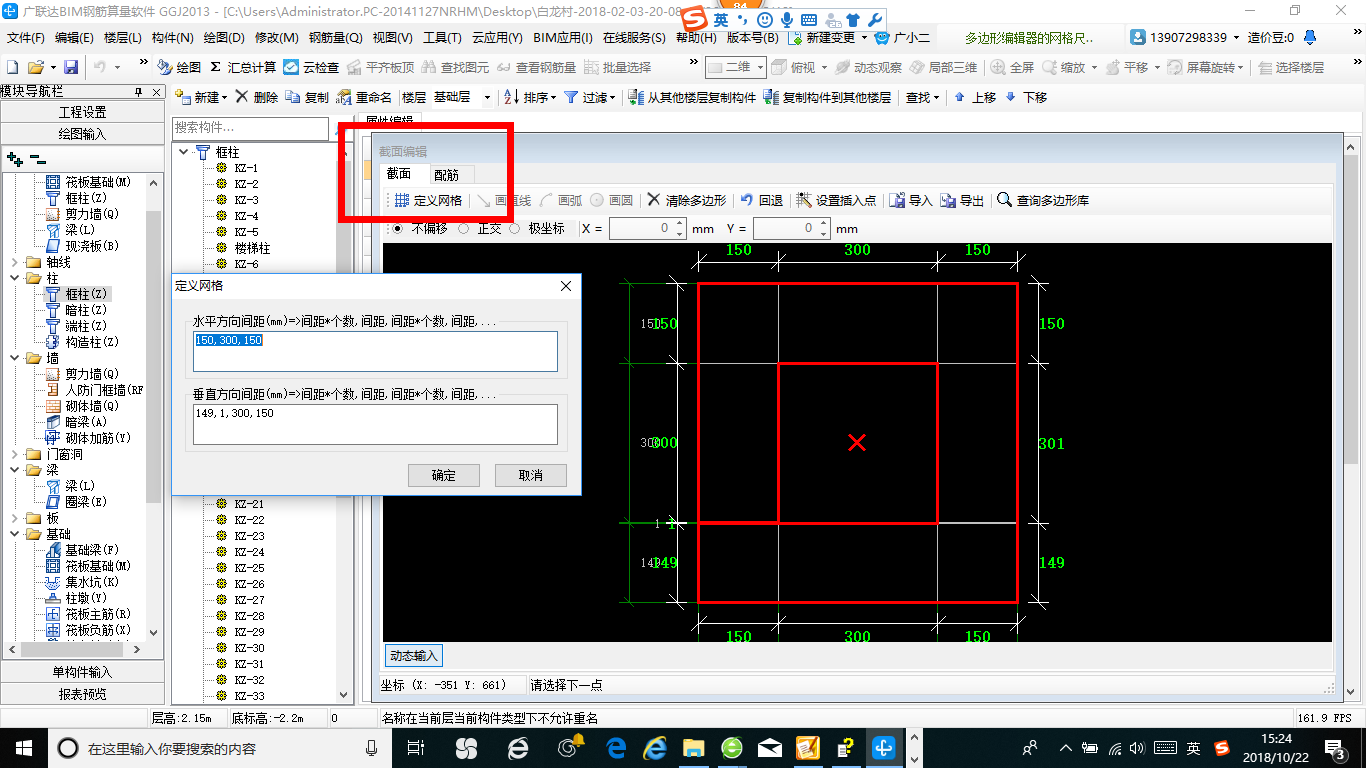Open the 工程设置 panel
Viewport: 1366px width, 768px height.
coord(82,112)
